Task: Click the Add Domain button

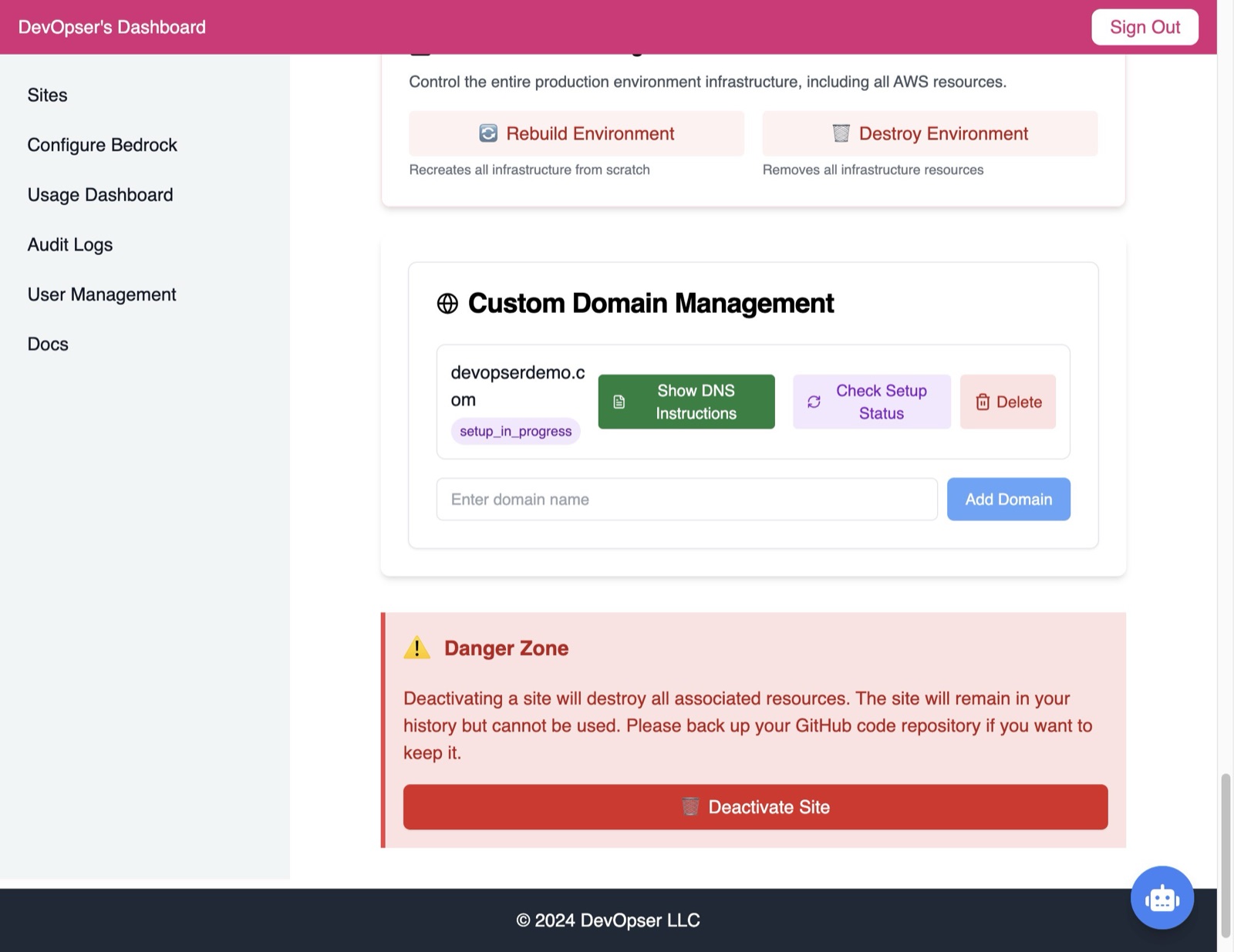Action: [x=1009, y=499]
